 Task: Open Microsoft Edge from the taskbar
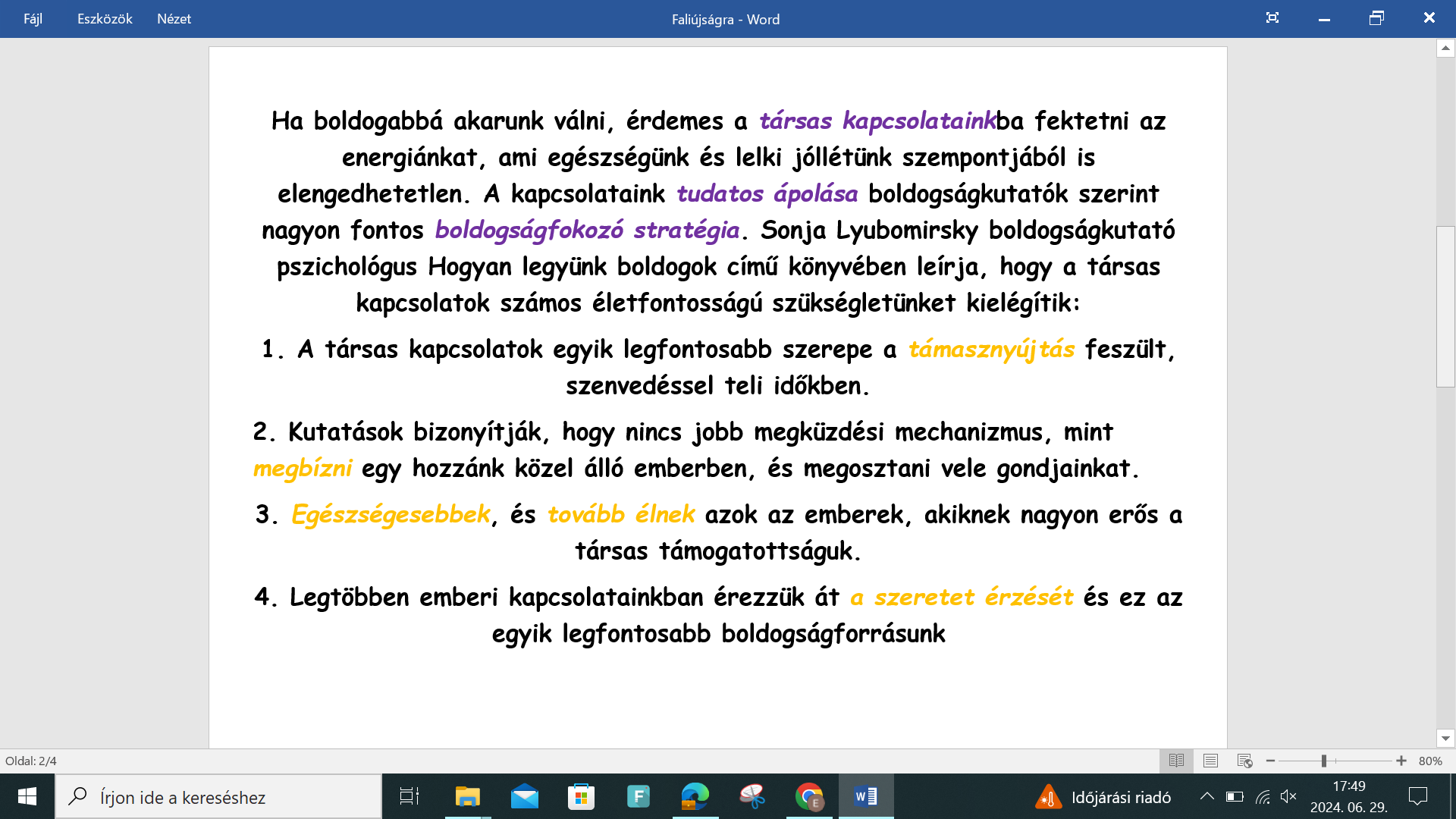tap(695, 796)
